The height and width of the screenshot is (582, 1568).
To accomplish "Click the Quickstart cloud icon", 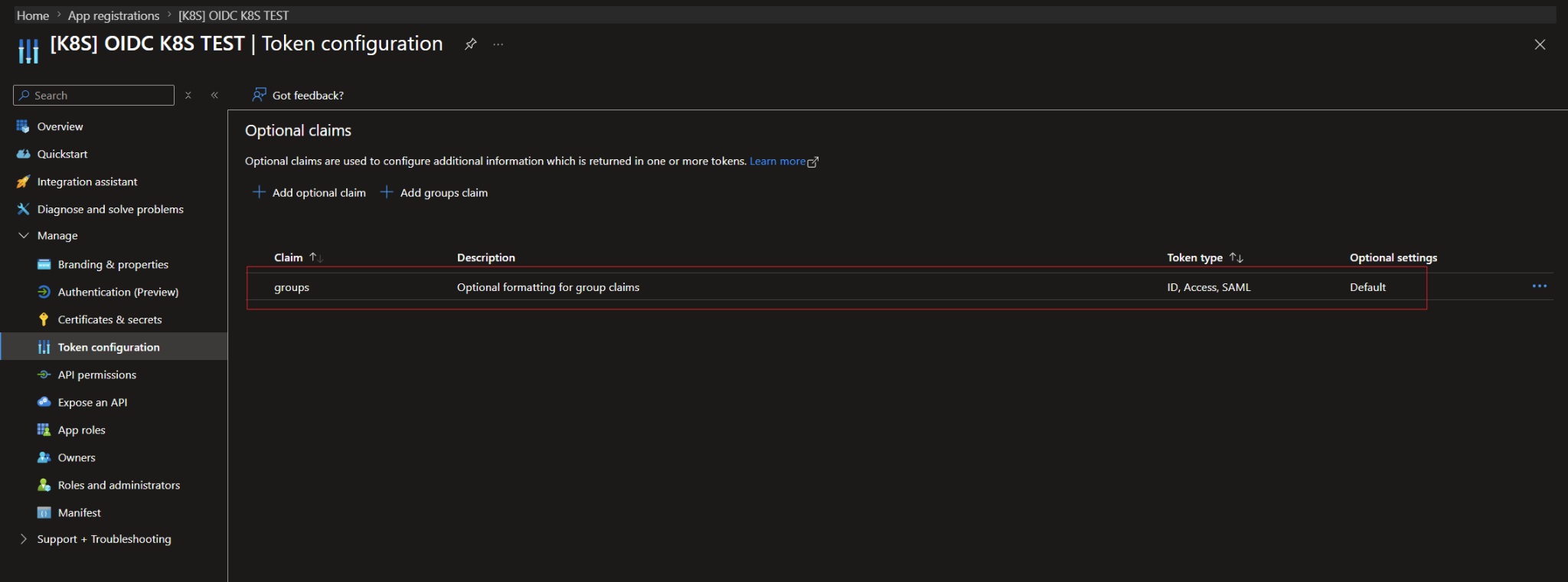I will coord(23,154).
